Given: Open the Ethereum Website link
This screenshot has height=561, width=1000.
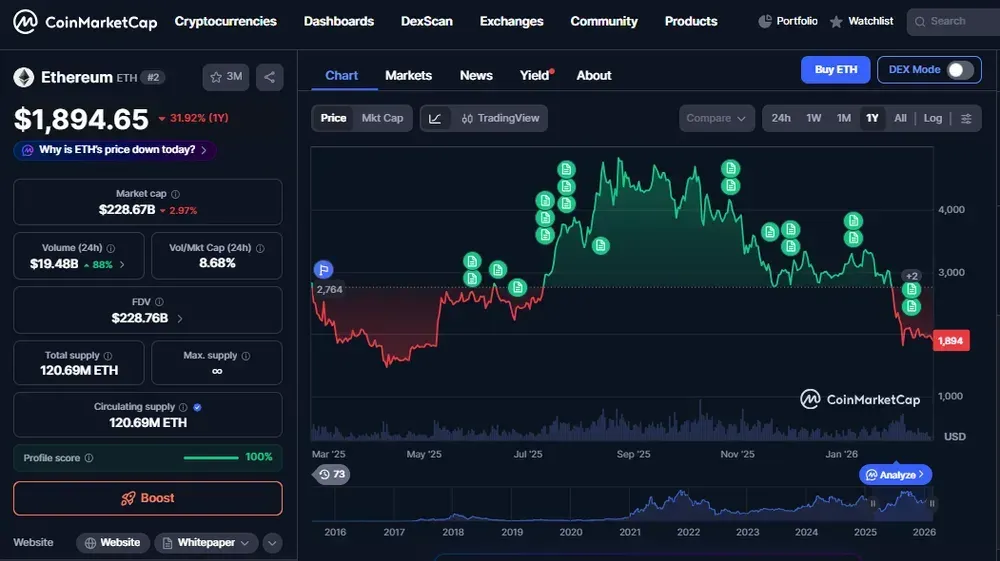Looking at the screenshot, I should pos(113,543).
